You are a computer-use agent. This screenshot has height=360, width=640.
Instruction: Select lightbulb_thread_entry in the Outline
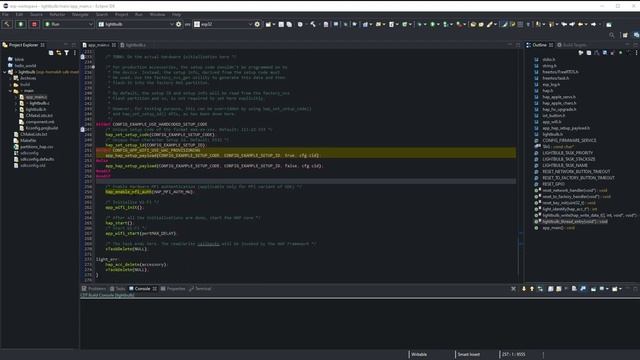tap(575, 222)
